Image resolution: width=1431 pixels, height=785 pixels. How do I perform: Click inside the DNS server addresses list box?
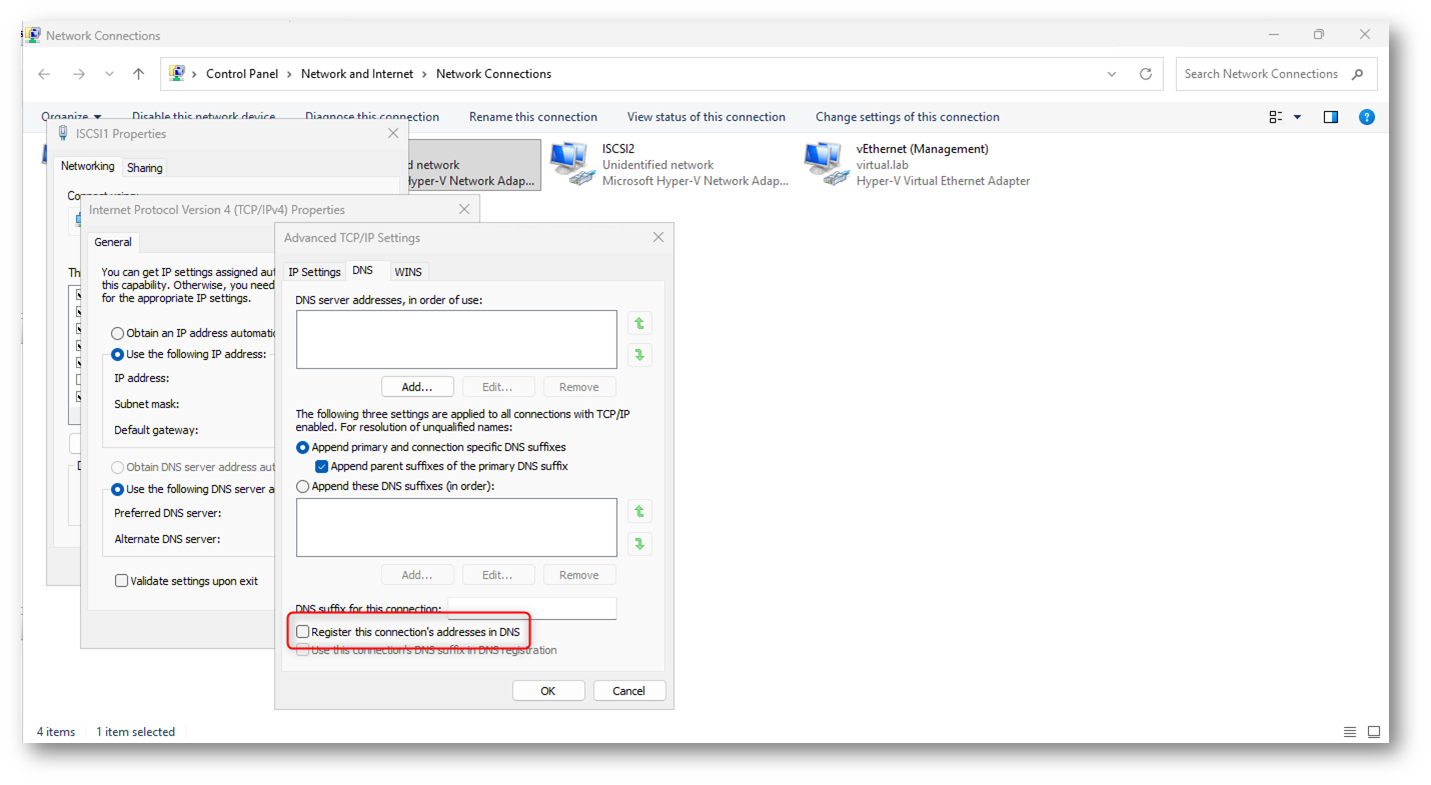click(x=456, y=339)
